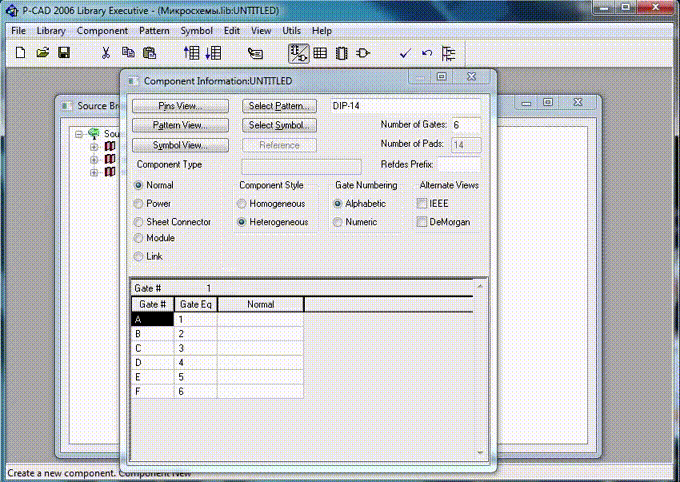
Task: Click the Refdes Prefix input field
Action: (x=459, y=164)
